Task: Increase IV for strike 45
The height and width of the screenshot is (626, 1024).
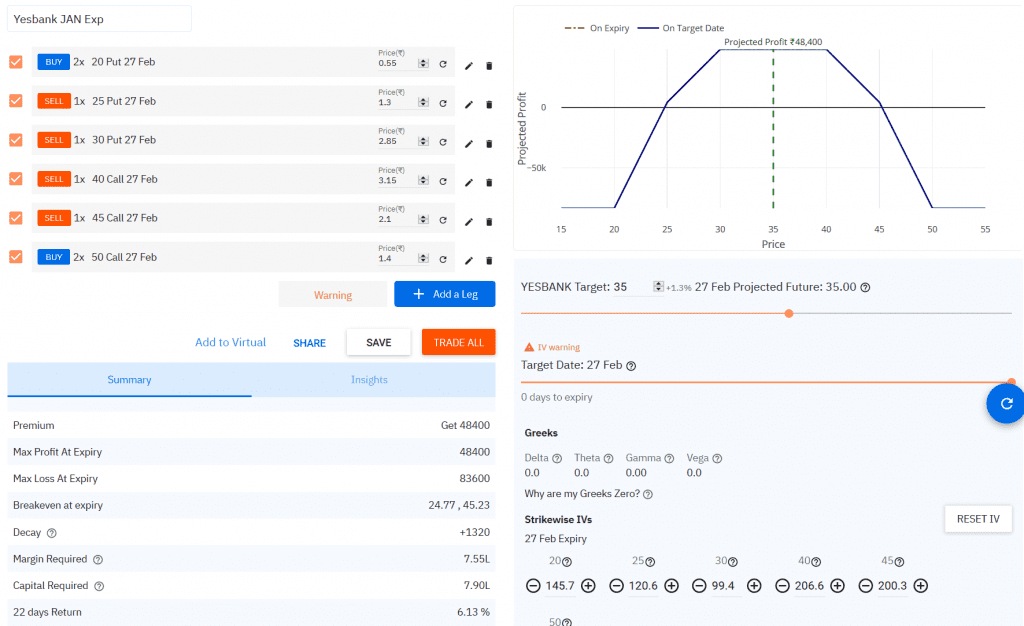Action: tap(921, 586)
